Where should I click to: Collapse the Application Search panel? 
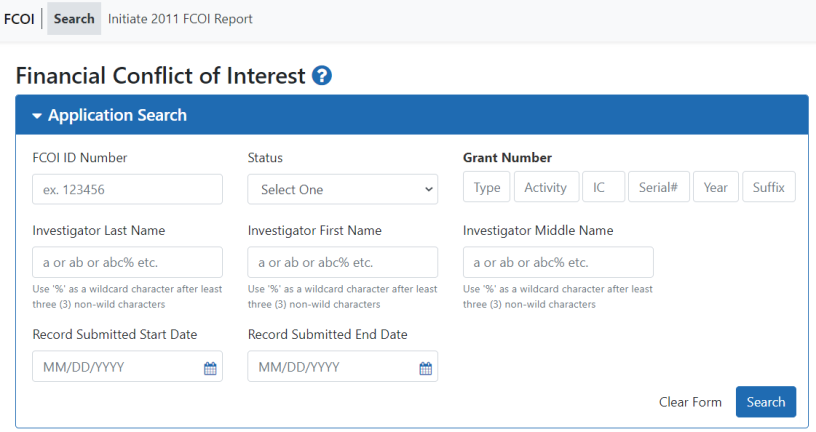(x=110, y=115)
